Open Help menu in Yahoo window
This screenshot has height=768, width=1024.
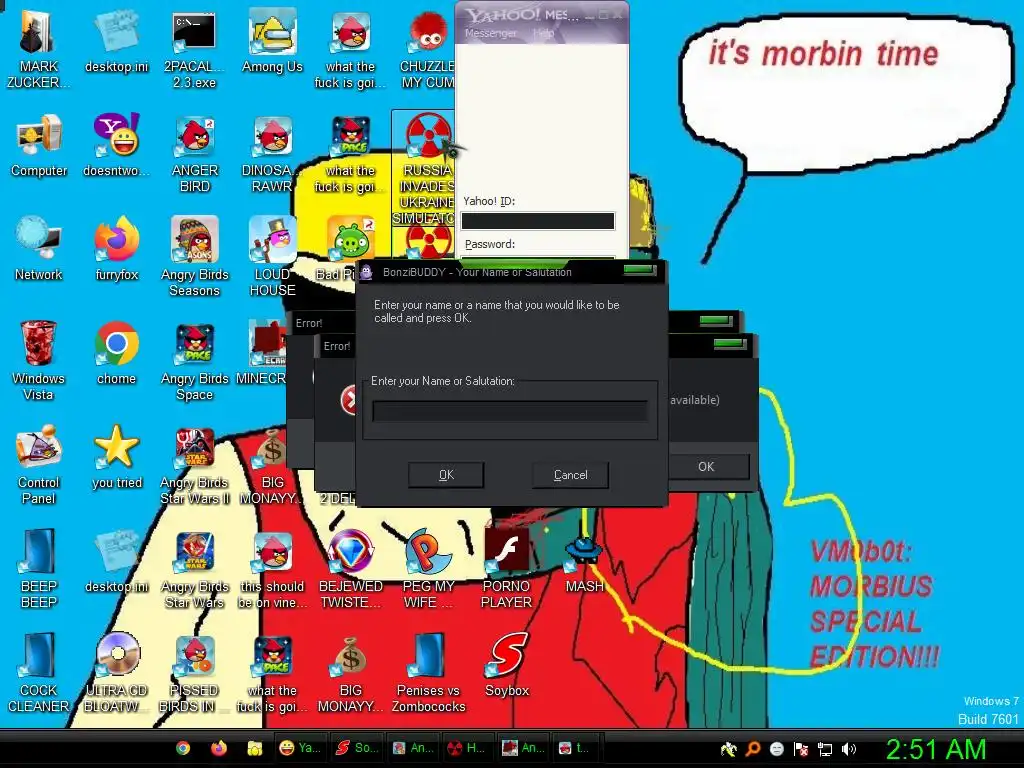click(x=543, y=33)
